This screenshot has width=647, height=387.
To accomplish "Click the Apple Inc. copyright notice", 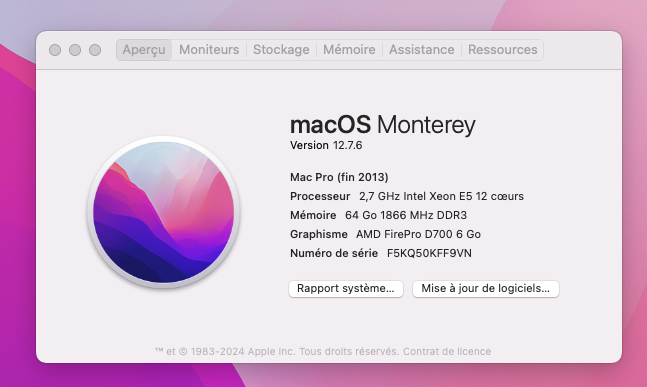I will click(x=276, y=352).
